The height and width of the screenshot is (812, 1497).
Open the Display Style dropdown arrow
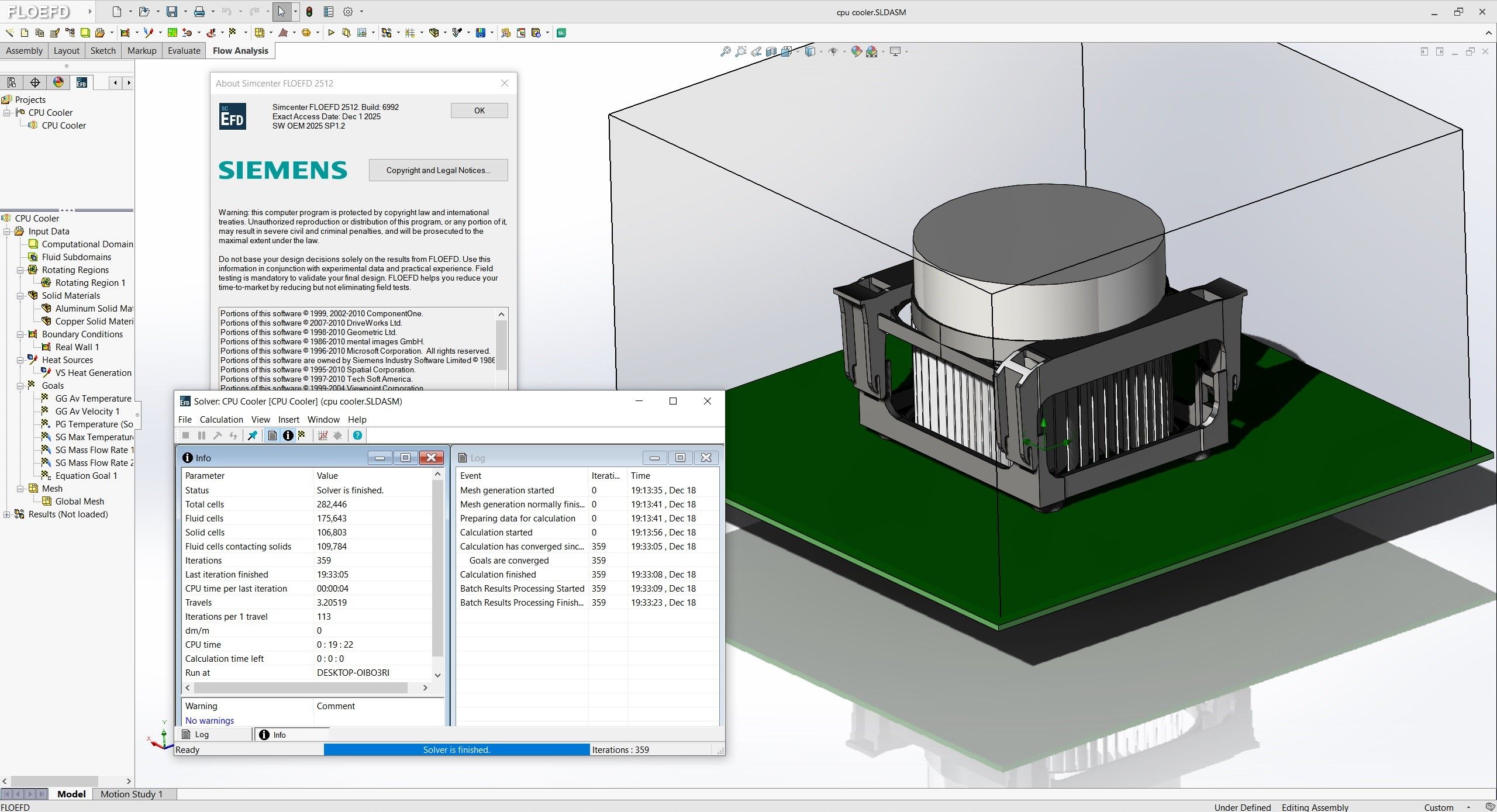tap(822, 51)
